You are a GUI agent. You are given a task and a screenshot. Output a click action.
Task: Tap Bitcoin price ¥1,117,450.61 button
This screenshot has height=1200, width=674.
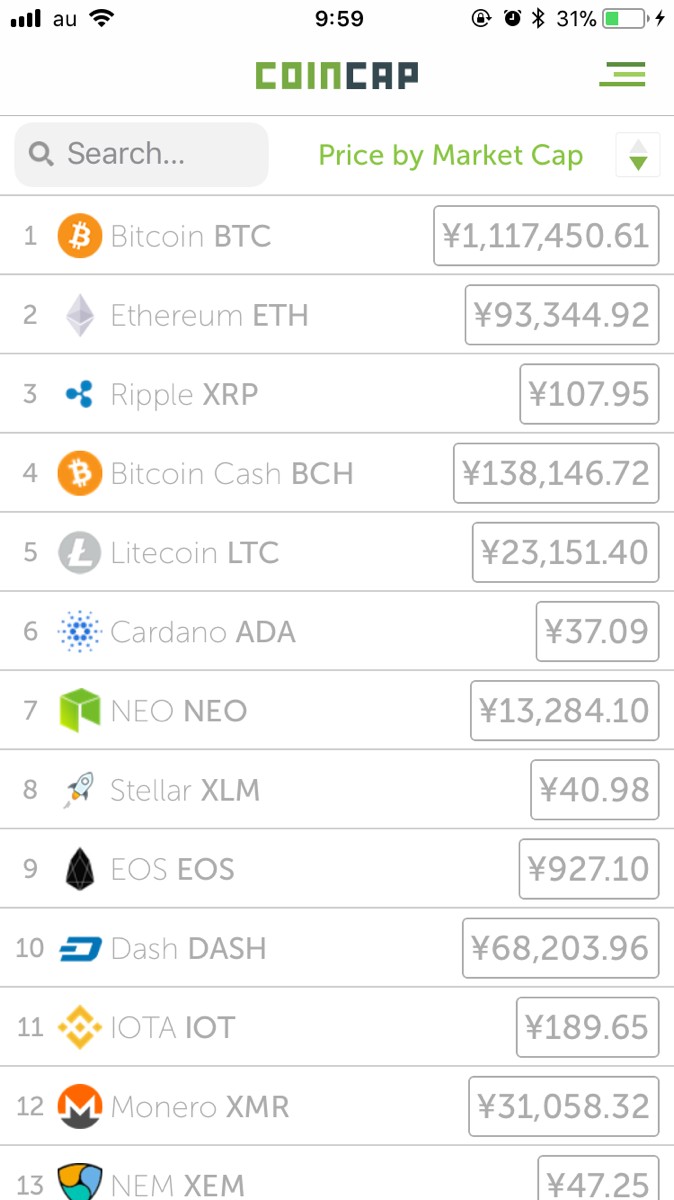click(x=546, y=236)
